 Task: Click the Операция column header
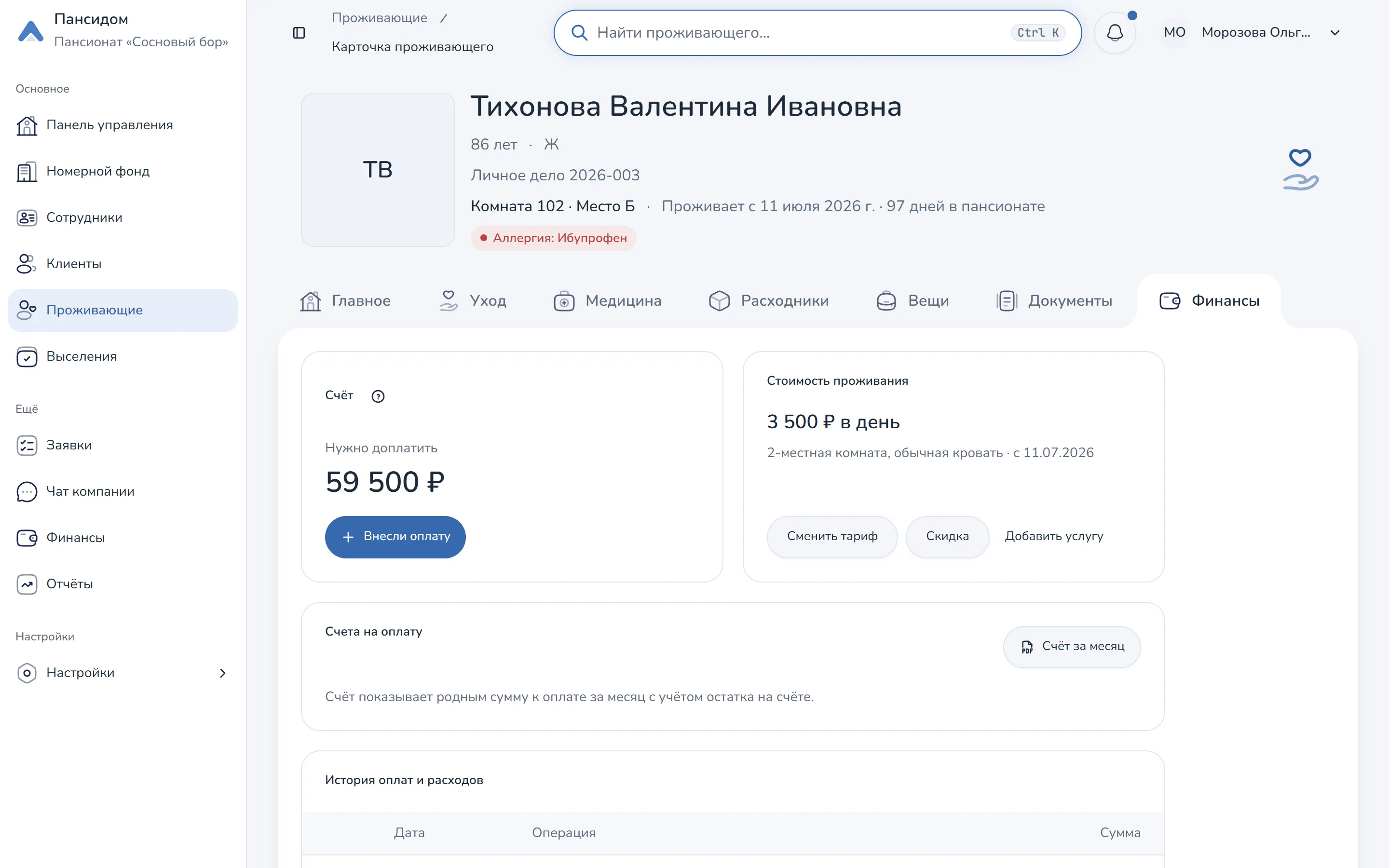(x=564, y=833)
